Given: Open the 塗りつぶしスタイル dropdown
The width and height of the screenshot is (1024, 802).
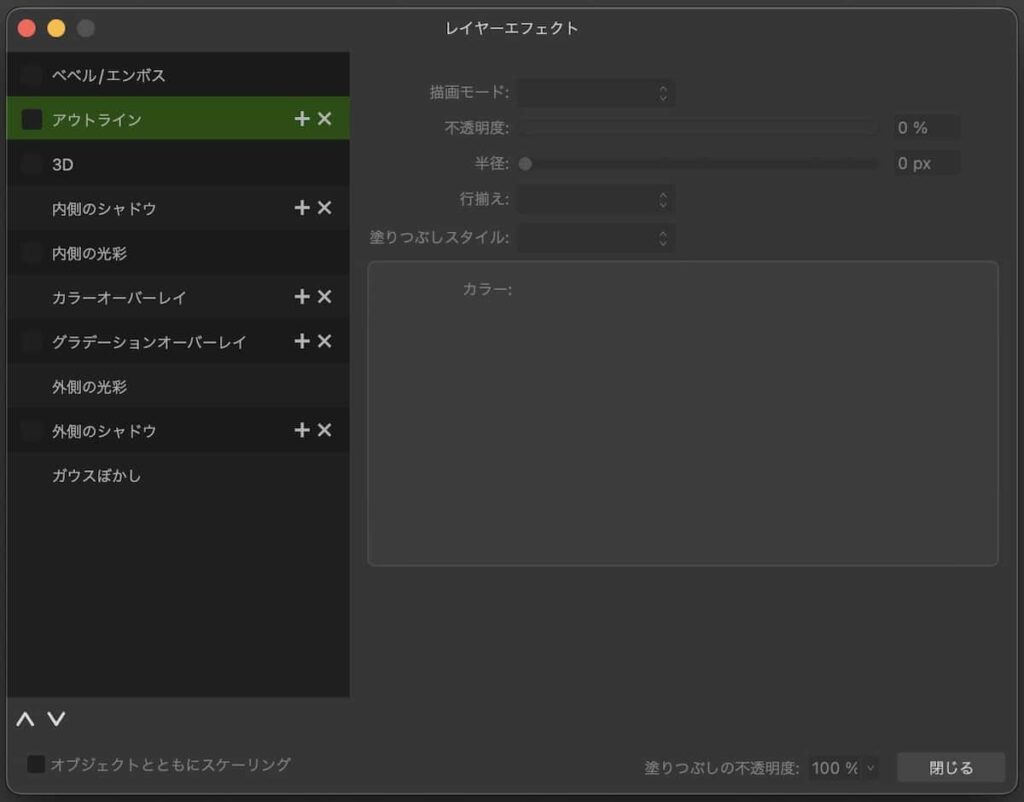Looking at the screenshot, I should tap(596, 238).
